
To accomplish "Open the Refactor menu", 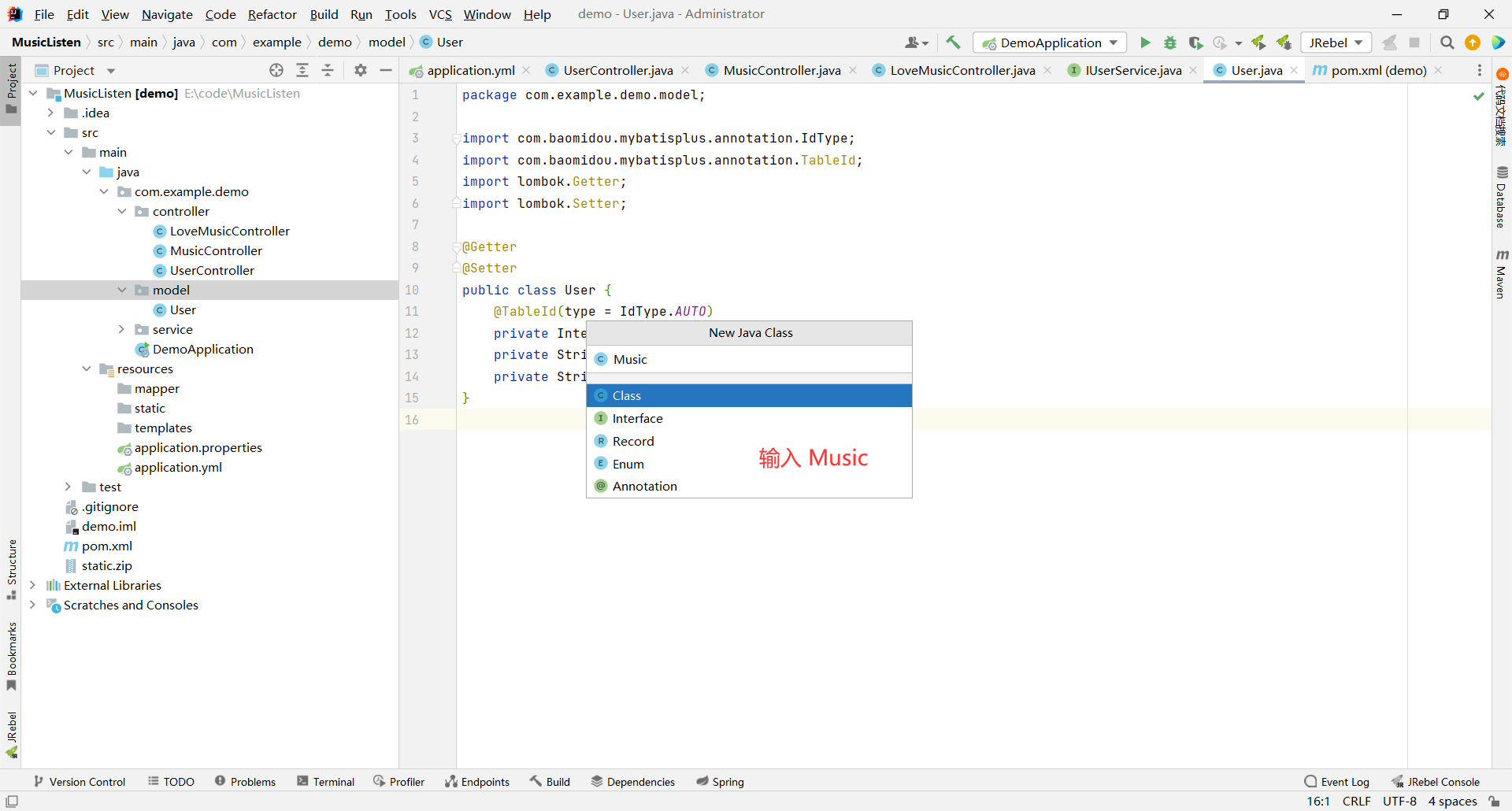I will 272,14.
